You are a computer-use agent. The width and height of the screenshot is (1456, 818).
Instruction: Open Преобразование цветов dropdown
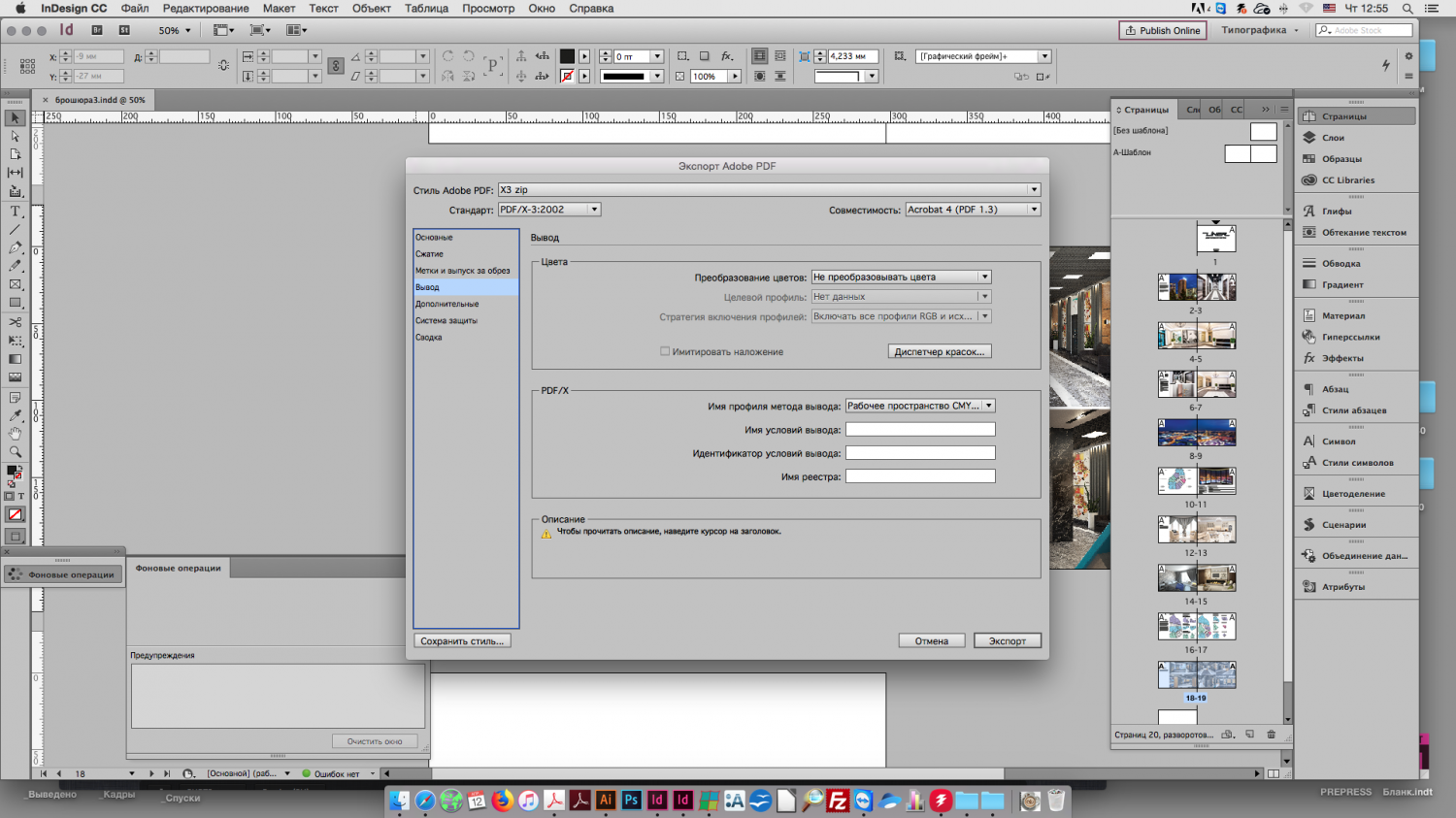(901, 278)
